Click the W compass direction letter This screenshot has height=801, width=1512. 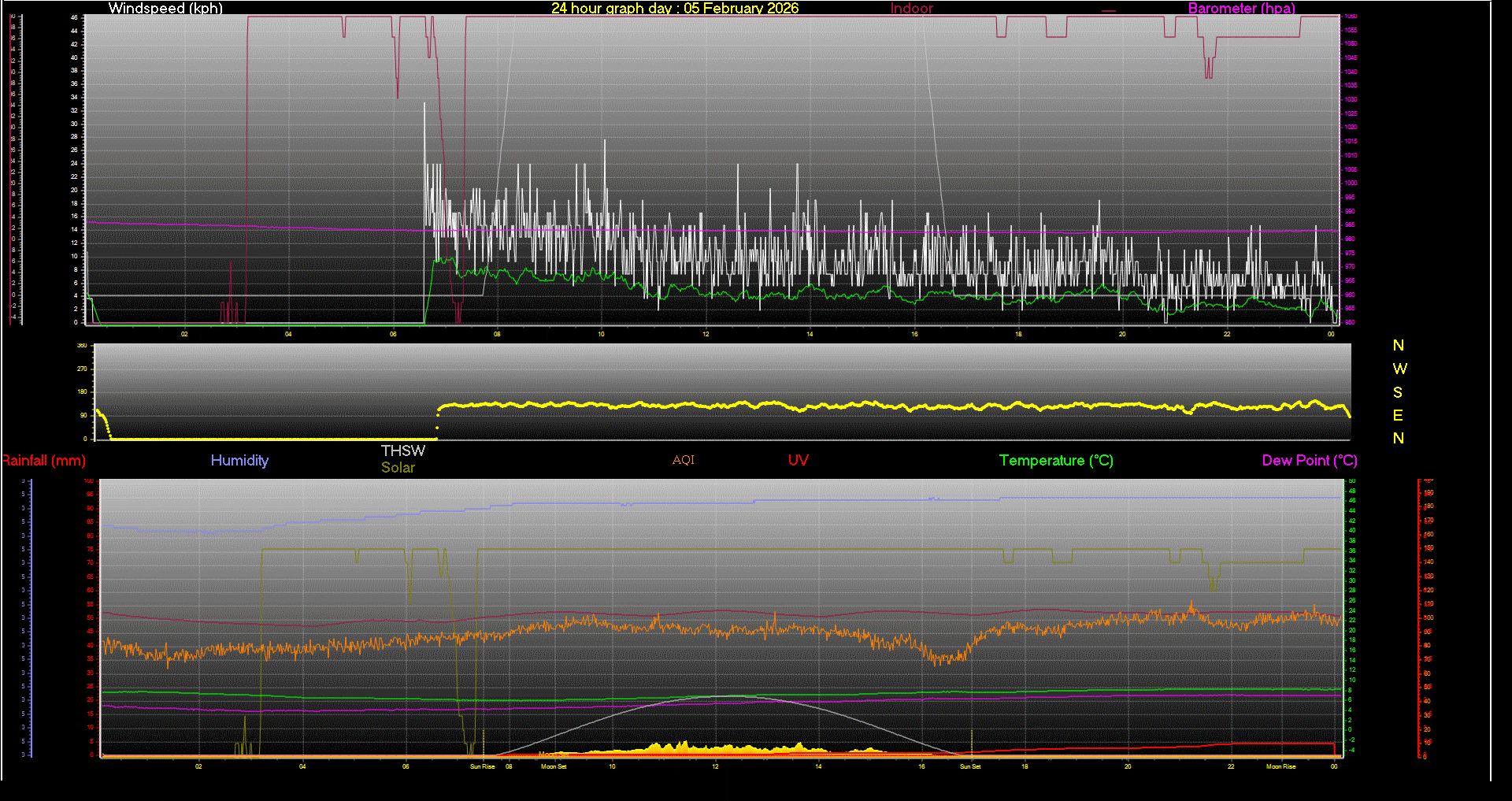(x=1399, y=369)
